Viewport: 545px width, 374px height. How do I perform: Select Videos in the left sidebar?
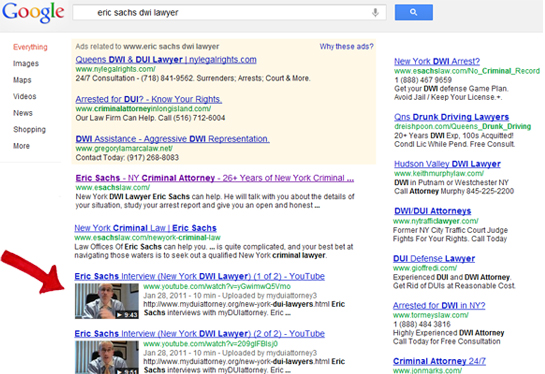(x=25, y=96)
